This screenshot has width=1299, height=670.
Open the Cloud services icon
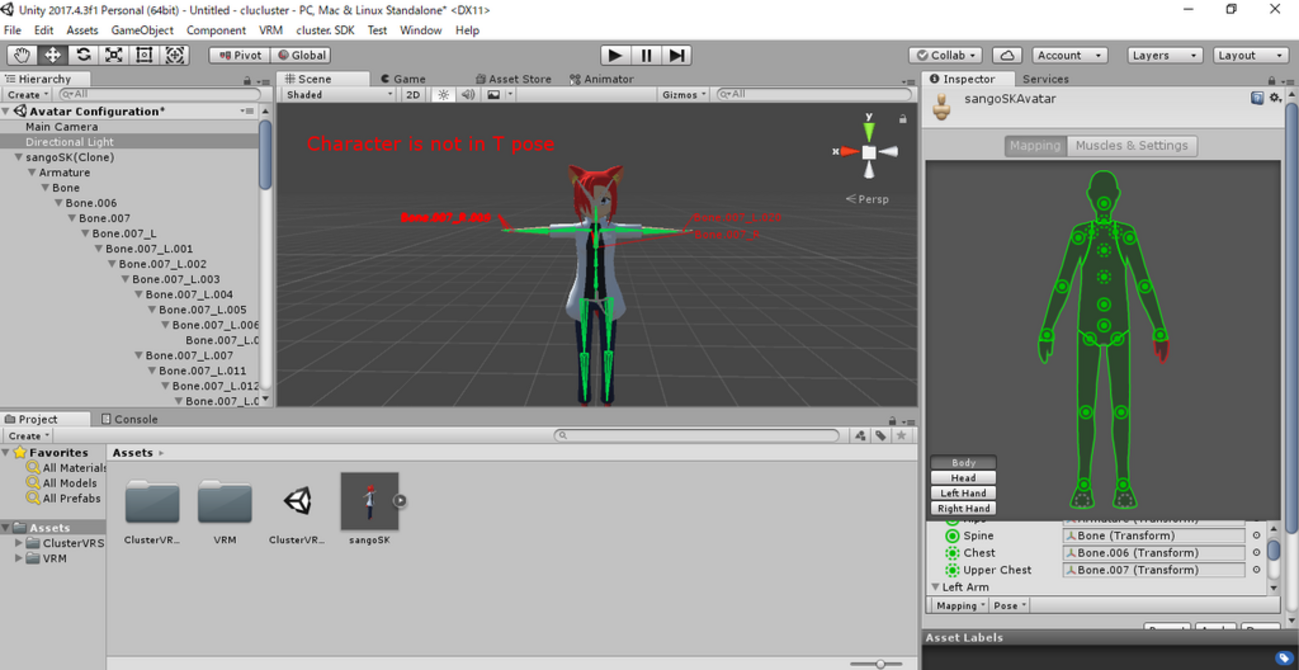[1007, 55]
